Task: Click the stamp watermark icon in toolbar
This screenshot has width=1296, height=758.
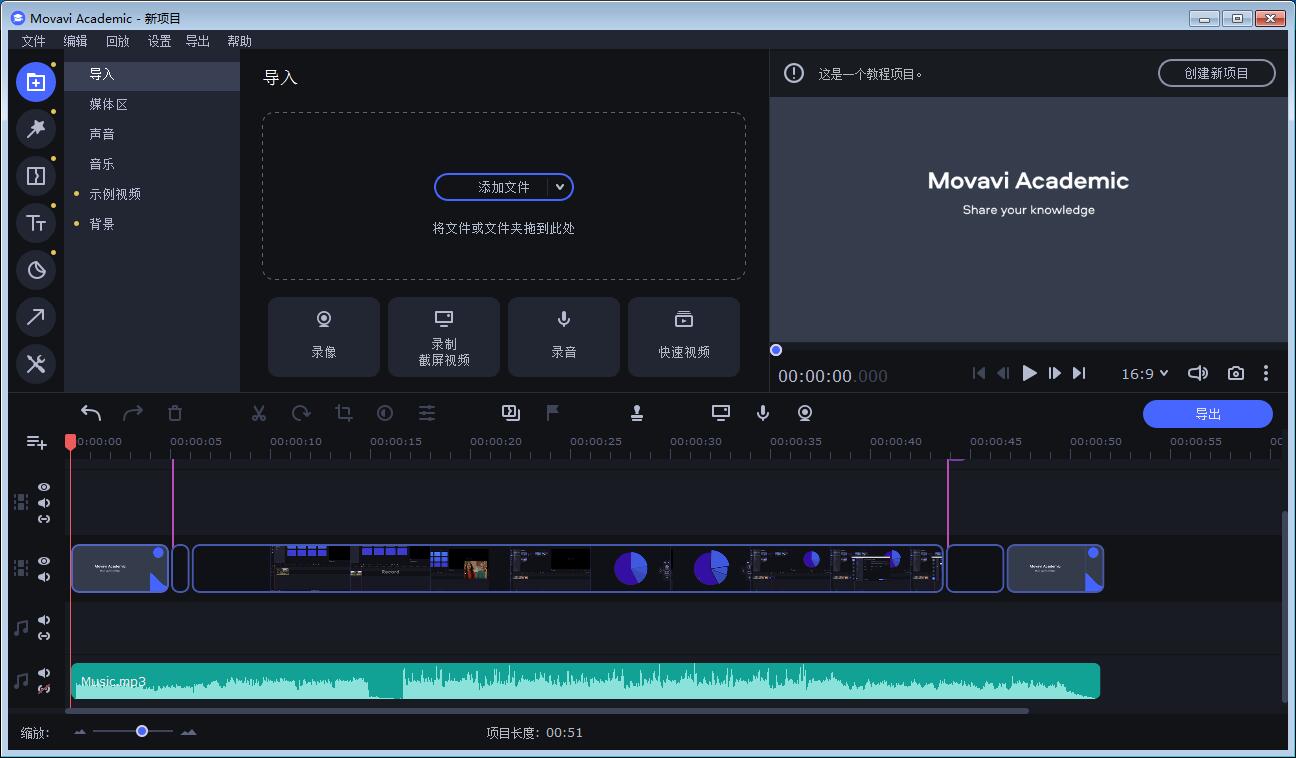Action: tap(637, 413)
